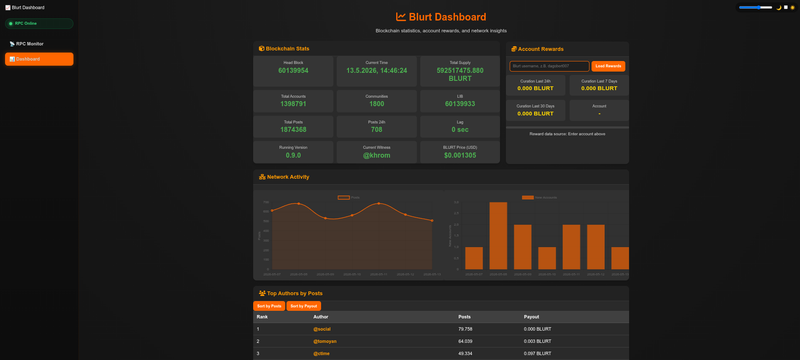The width and height of the screenshot is (800, 360).
Task: Click Reward data source note
Action: click(x=567, y=134)
